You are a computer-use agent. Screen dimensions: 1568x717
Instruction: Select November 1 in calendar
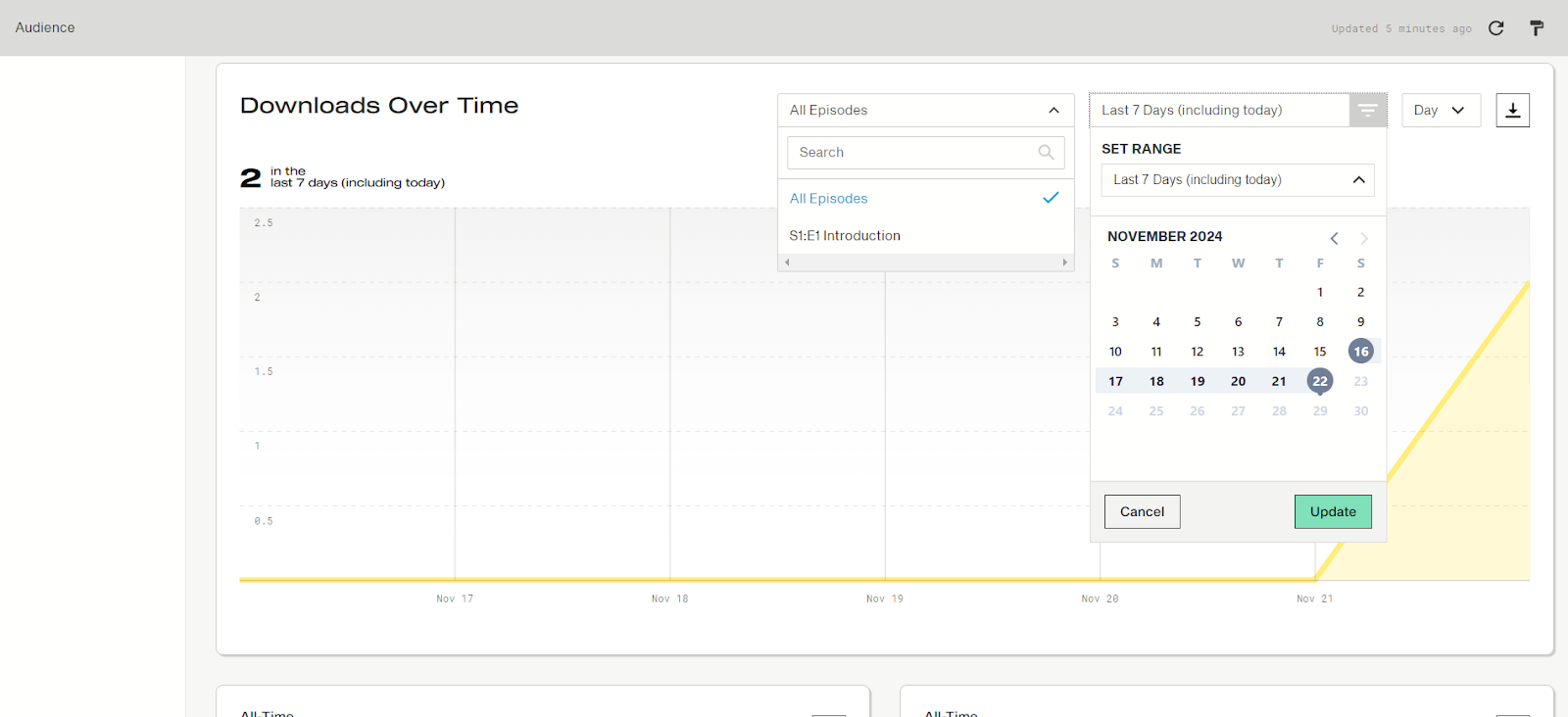pyautogui.click(x=1320, y=292)
